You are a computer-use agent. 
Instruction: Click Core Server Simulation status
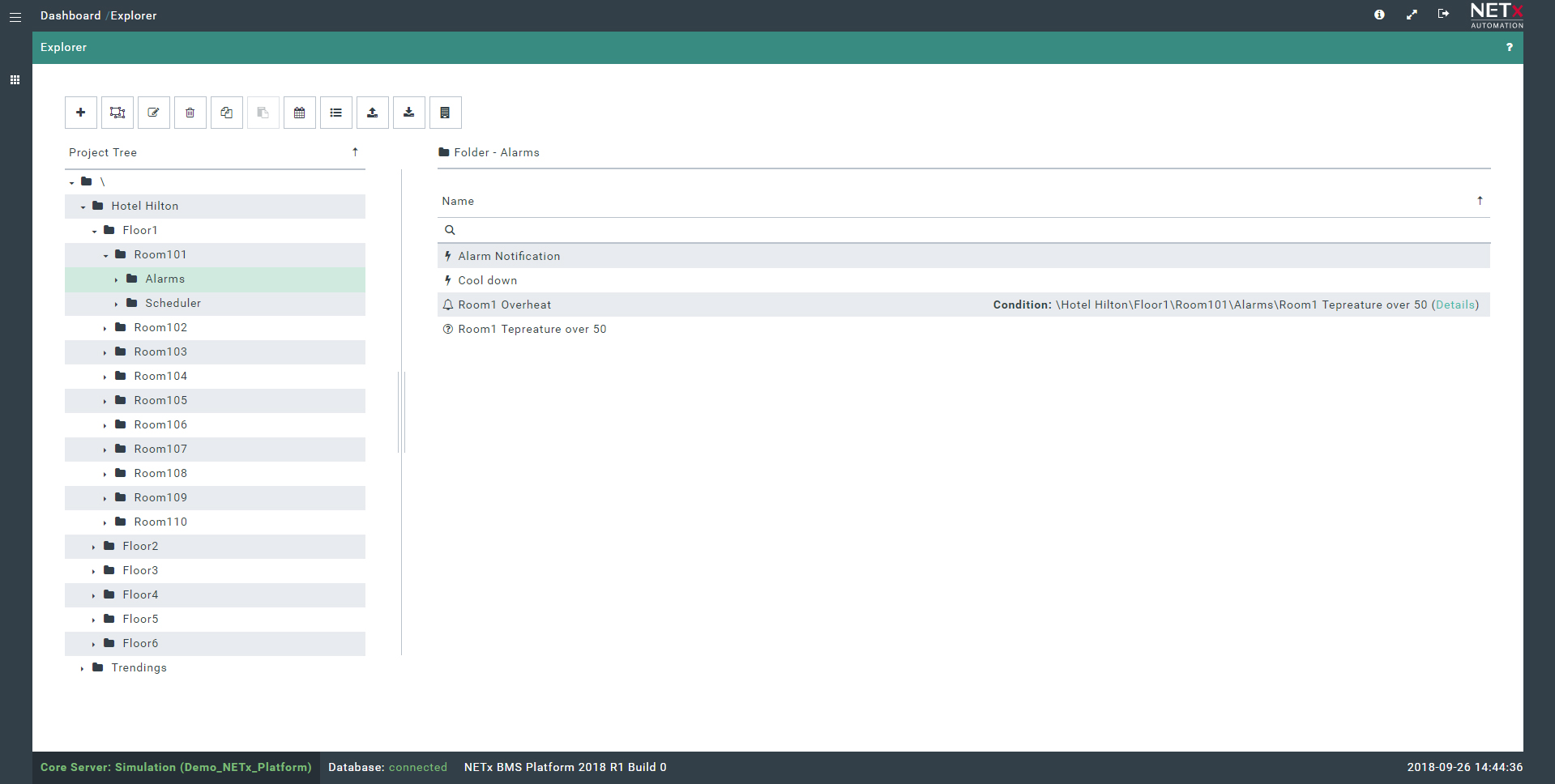pyautogui.click(x=176, y=767)
